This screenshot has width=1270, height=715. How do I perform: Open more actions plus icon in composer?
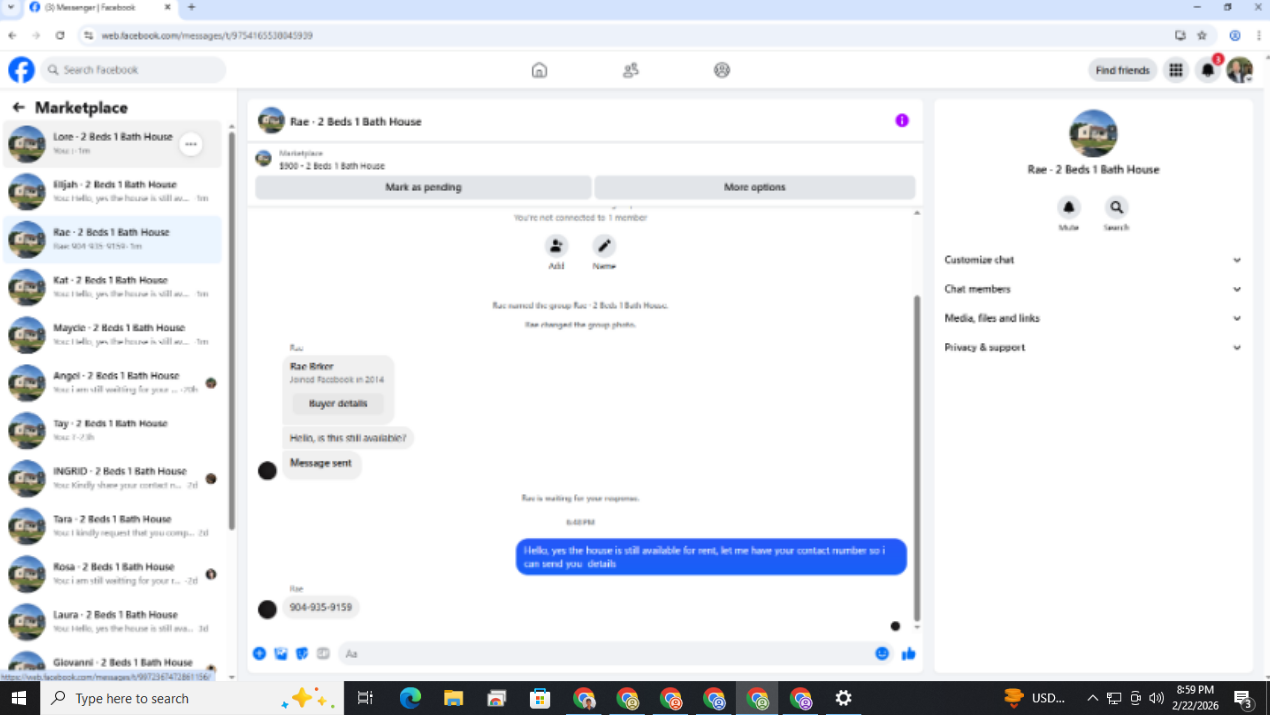coord(259,653)
